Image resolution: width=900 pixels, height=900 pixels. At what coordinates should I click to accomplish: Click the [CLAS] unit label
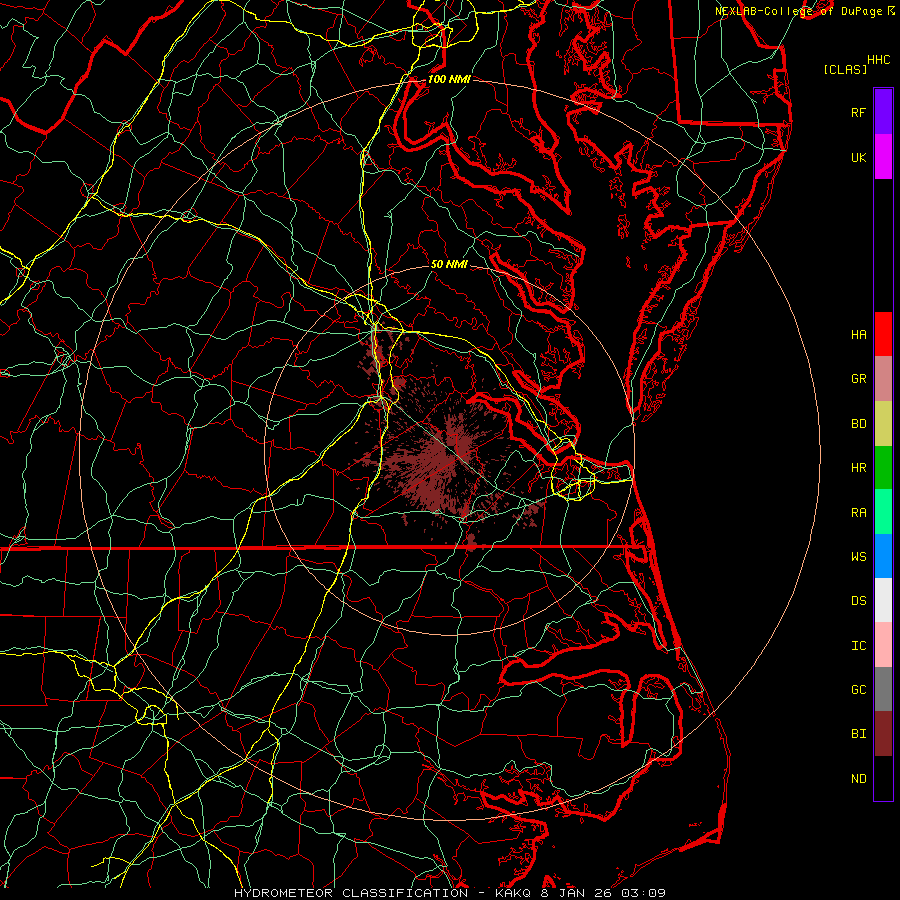(845, 69)
